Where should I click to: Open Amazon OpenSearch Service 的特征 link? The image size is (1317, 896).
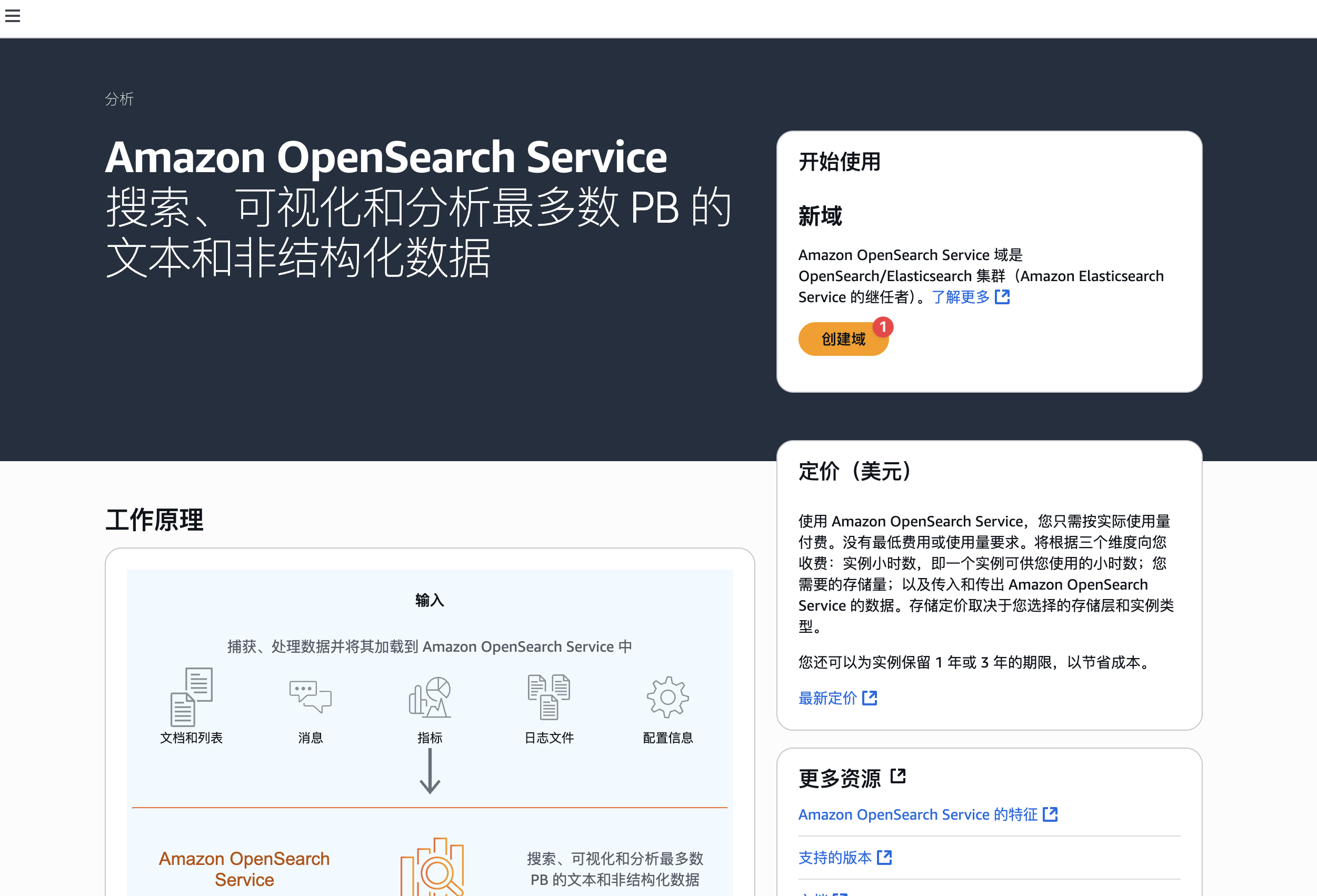917,814
